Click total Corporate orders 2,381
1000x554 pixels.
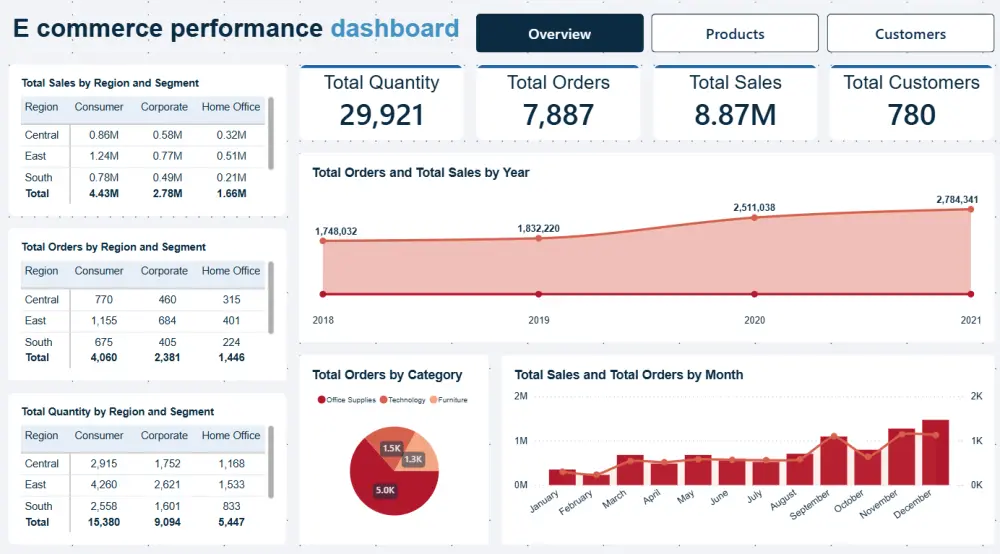pos(167,358)
